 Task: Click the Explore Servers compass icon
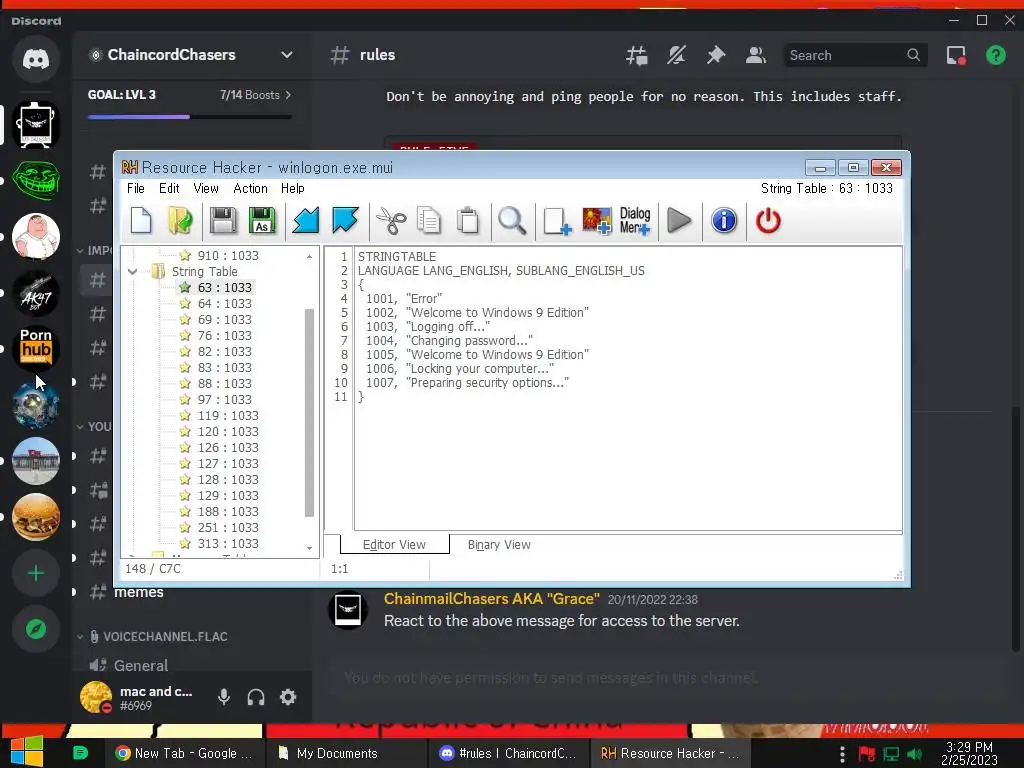coord(36,629)
